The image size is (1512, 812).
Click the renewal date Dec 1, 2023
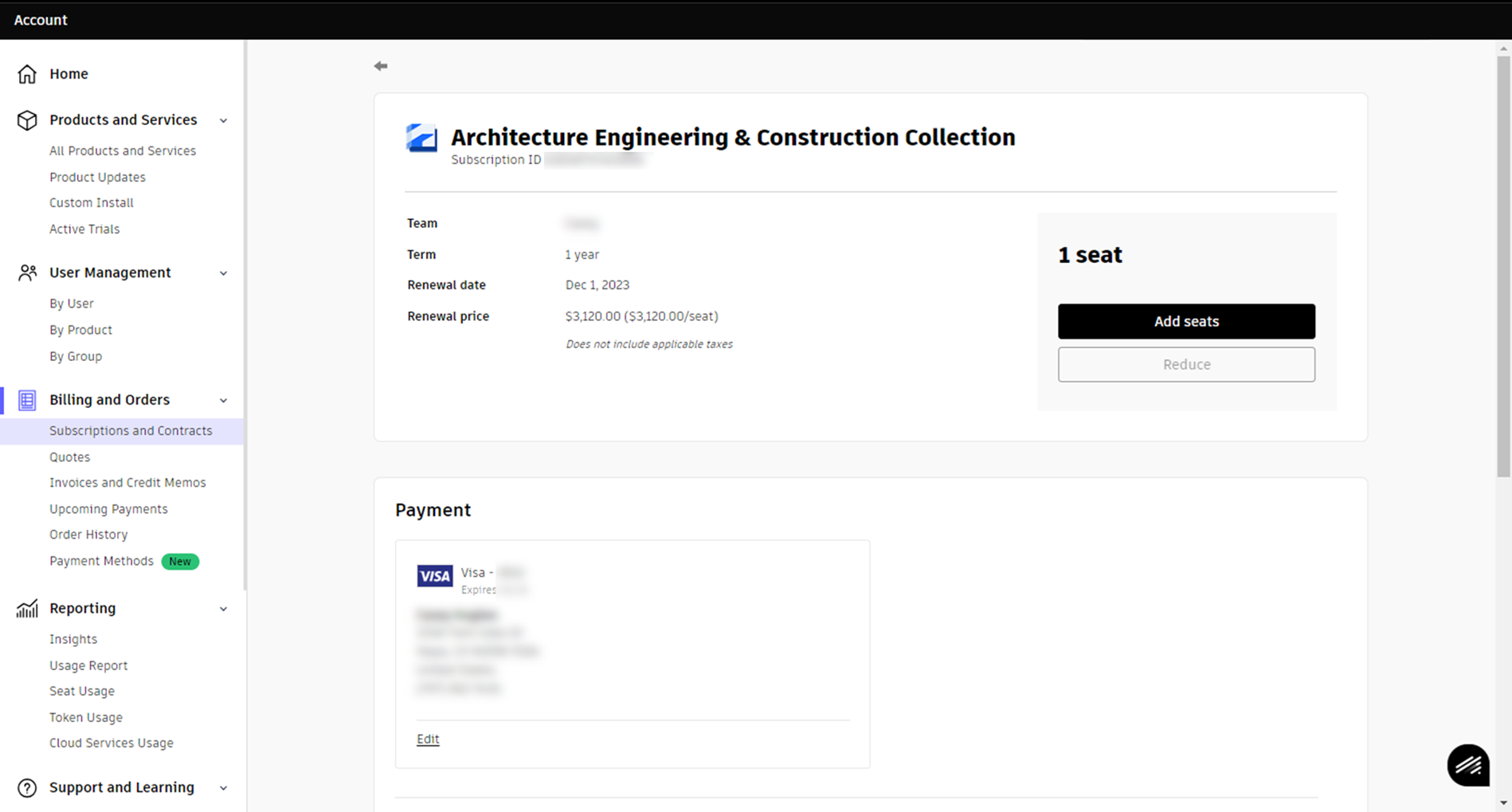point(597,285)
